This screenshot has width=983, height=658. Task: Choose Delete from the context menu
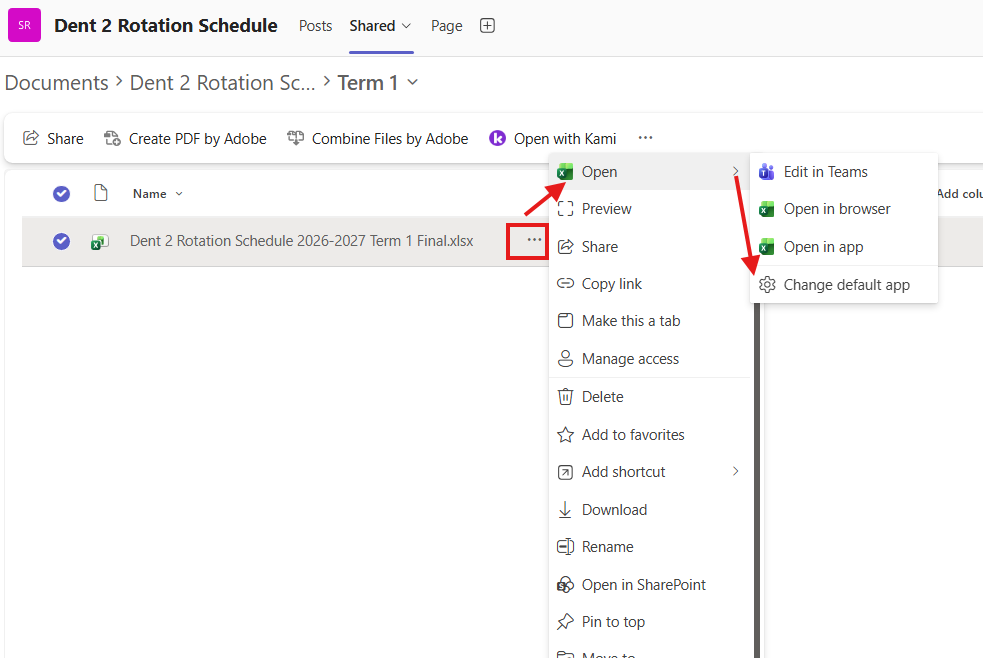649,397
